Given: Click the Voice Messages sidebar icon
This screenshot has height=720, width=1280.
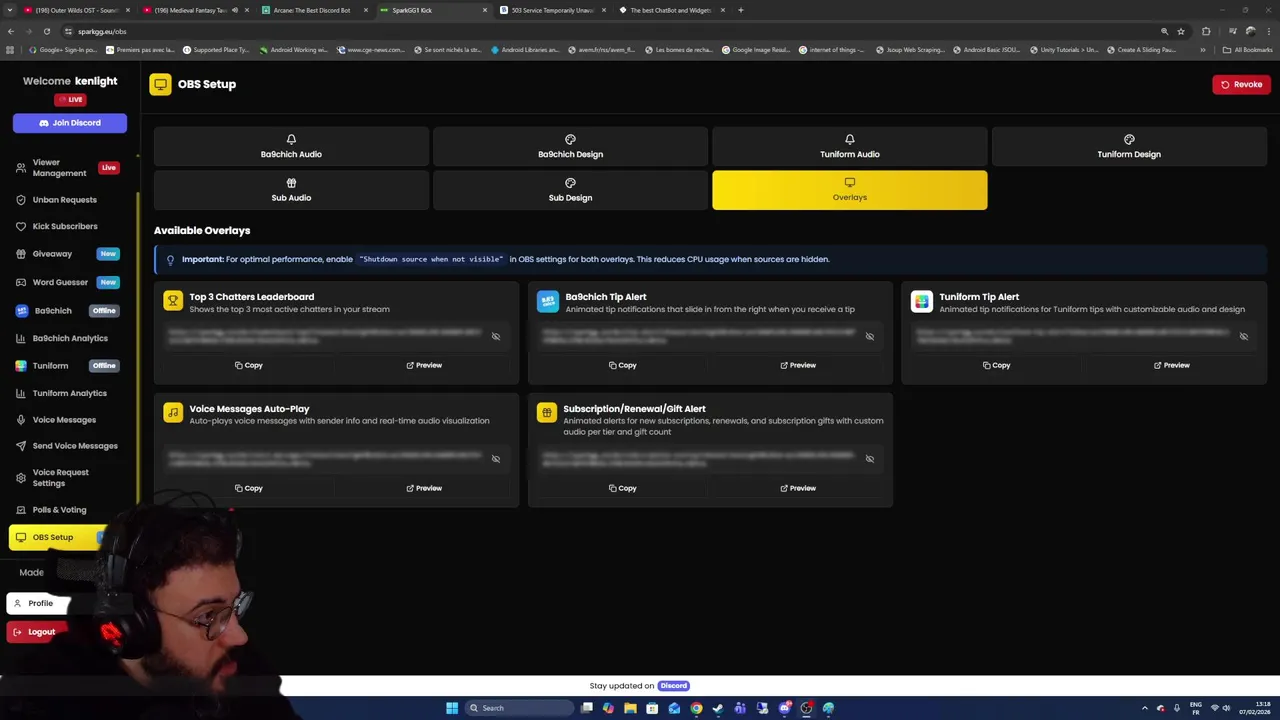Looking at the screenshot, I should 20,420.
